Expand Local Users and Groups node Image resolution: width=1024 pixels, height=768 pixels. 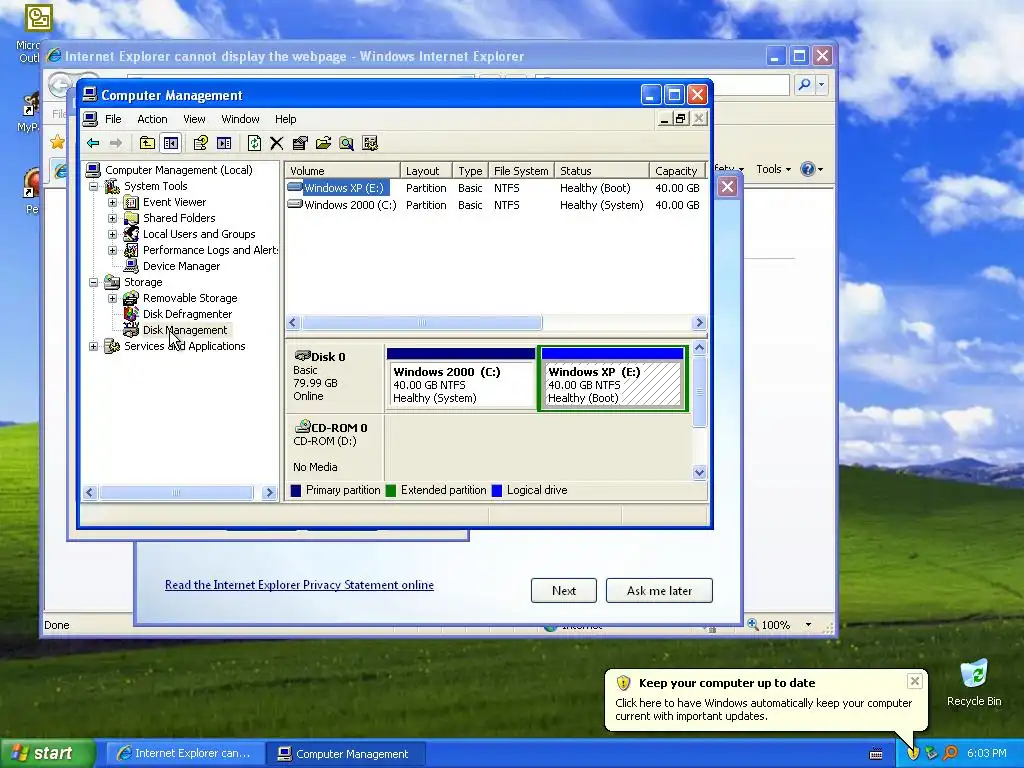(x=112, y=234)
